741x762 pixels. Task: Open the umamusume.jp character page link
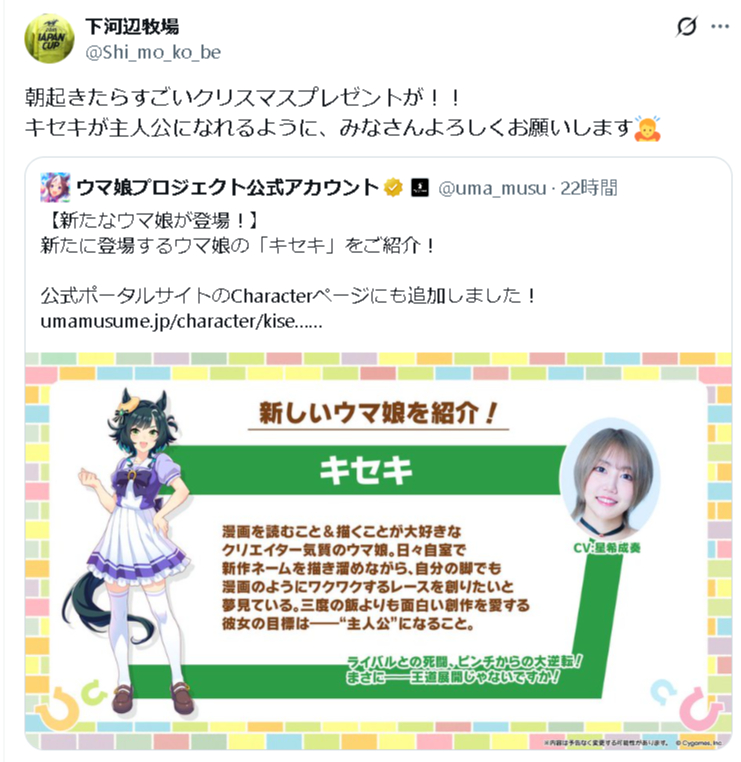[x=181, y=321]
